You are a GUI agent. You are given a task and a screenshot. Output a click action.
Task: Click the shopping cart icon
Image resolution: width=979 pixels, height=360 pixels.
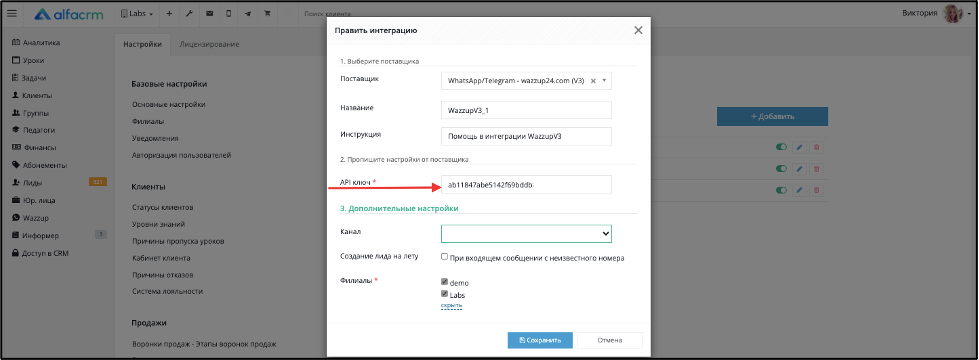[x=267, y=14]
